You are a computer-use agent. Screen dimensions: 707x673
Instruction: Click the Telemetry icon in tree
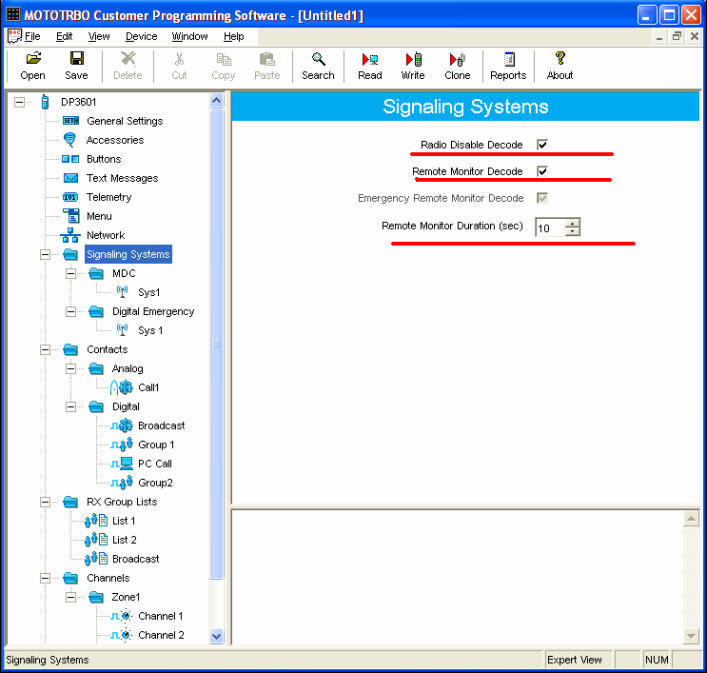tap(70, 197)
